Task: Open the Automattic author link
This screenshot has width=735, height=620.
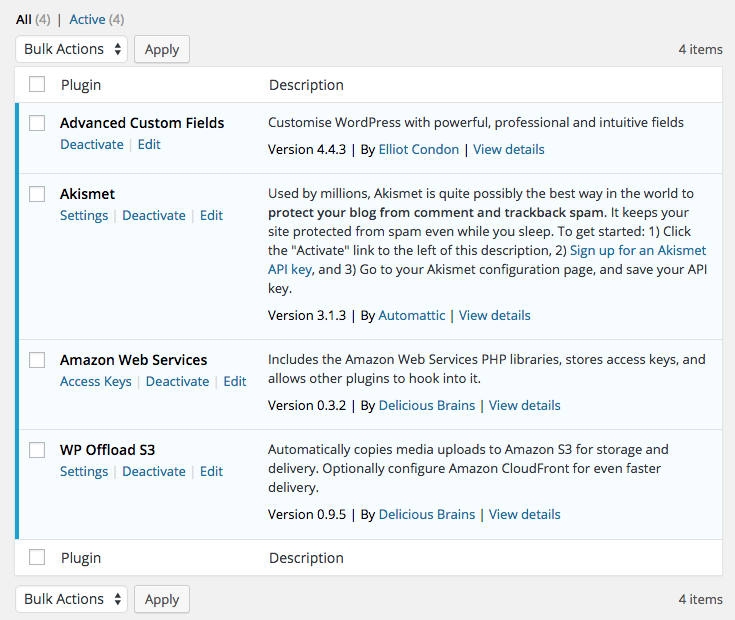Action: (x=412, y=315)
